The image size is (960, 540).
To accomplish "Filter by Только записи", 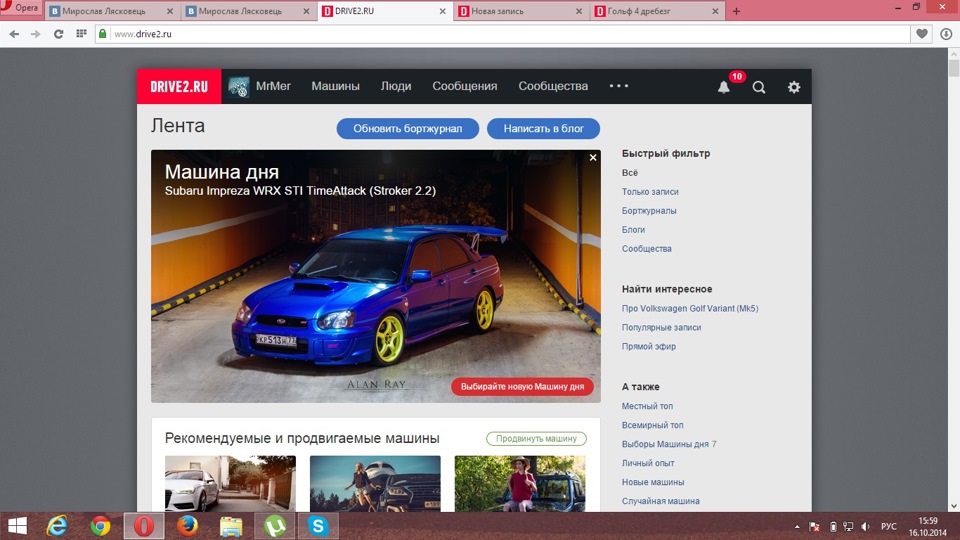I will tap(650, 192).
